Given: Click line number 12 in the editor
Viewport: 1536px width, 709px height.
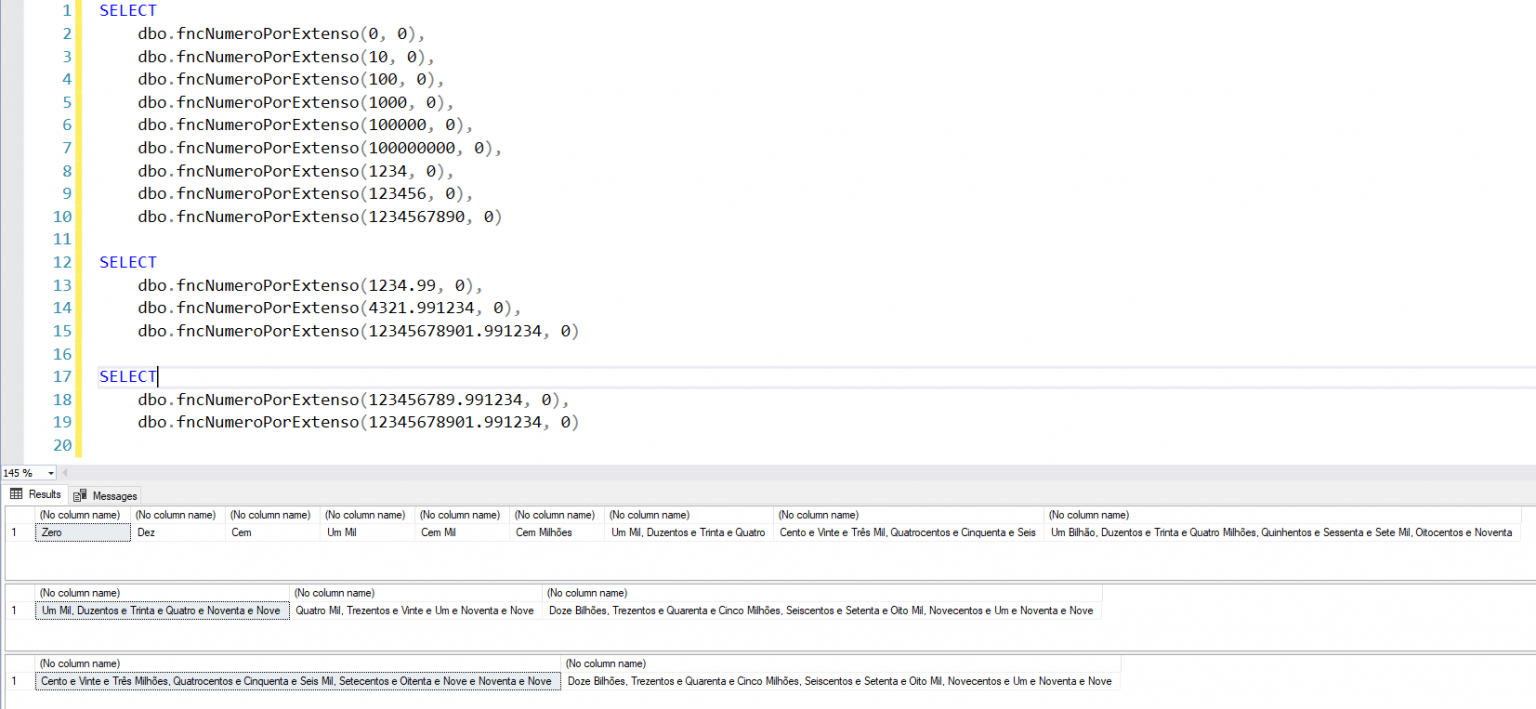Looking at the screenshot, I should (x=61, y=262).
